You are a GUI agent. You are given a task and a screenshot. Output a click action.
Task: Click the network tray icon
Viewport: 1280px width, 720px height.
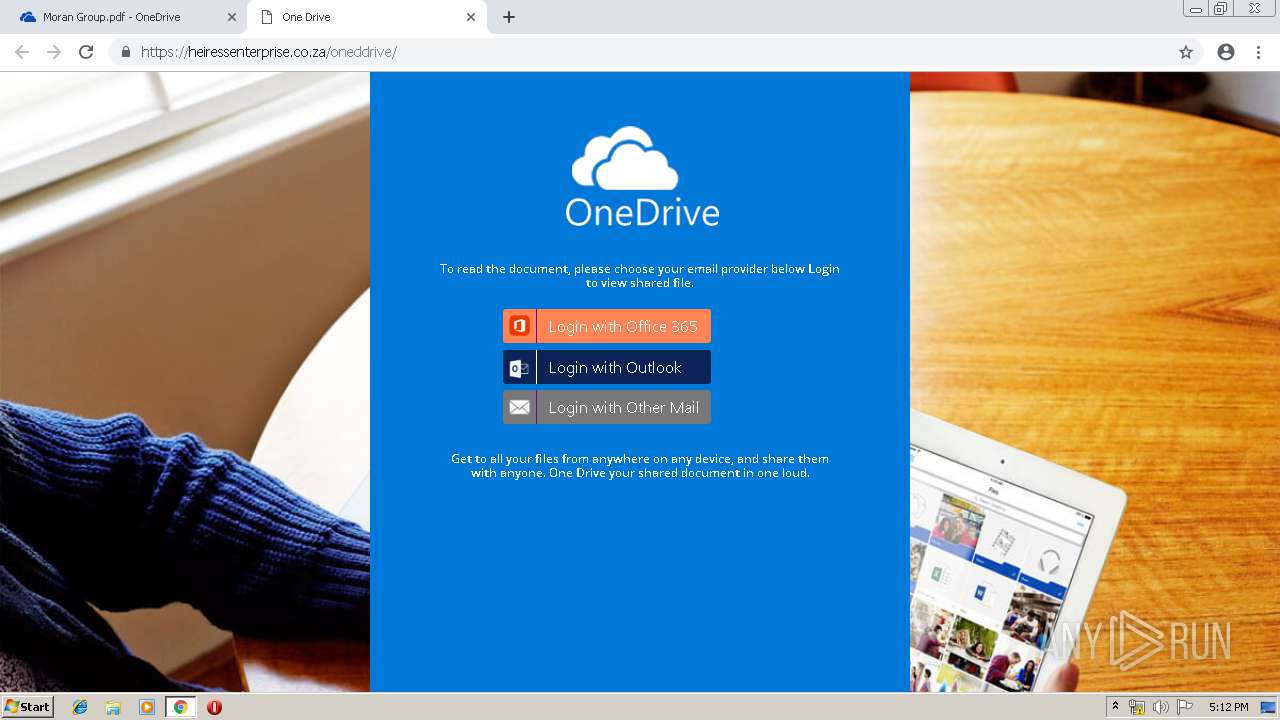pyautogui.click(x=1137, y=707)
